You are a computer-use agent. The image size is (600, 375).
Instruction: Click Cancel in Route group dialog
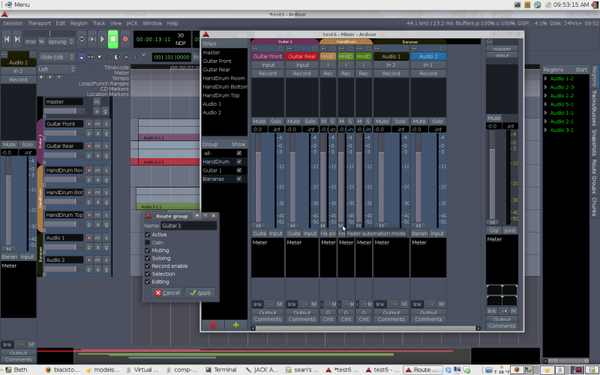[x=167, y=293]
